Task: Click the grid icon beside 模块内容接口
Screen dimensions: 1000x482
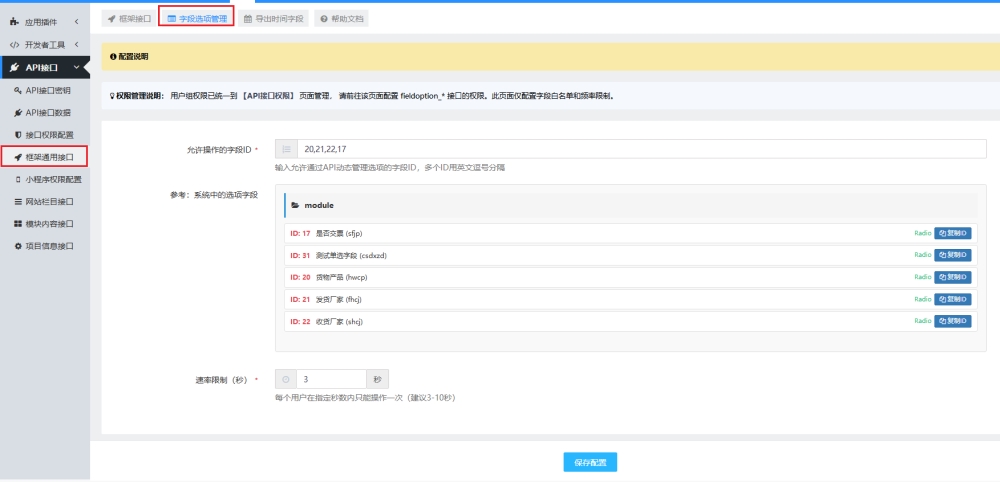Action: coord(18,223)
